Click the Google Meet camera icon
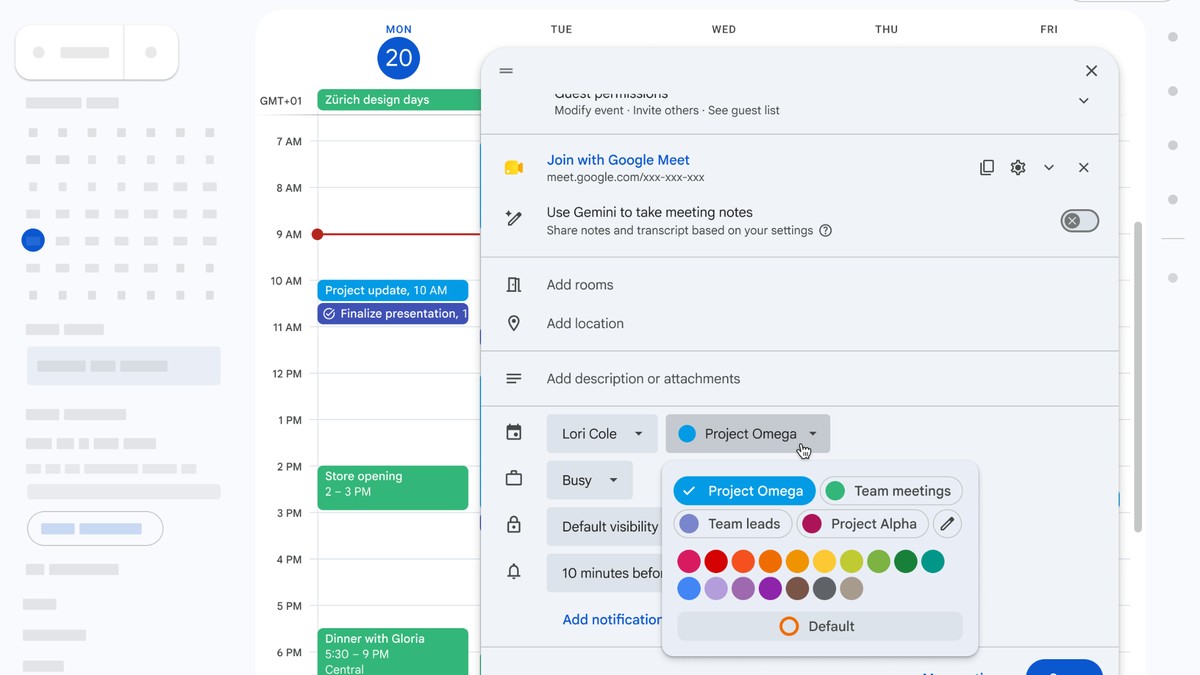Screen dimensions: 1200x675 514,168
